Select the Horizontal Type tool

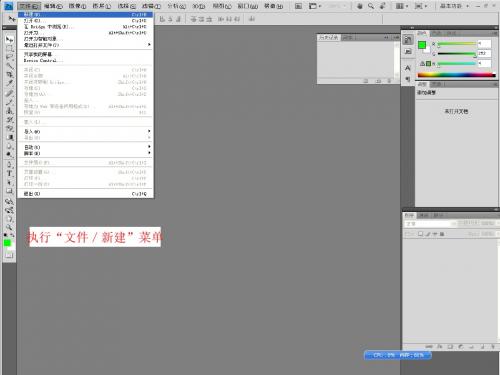(x=9, y=173)
